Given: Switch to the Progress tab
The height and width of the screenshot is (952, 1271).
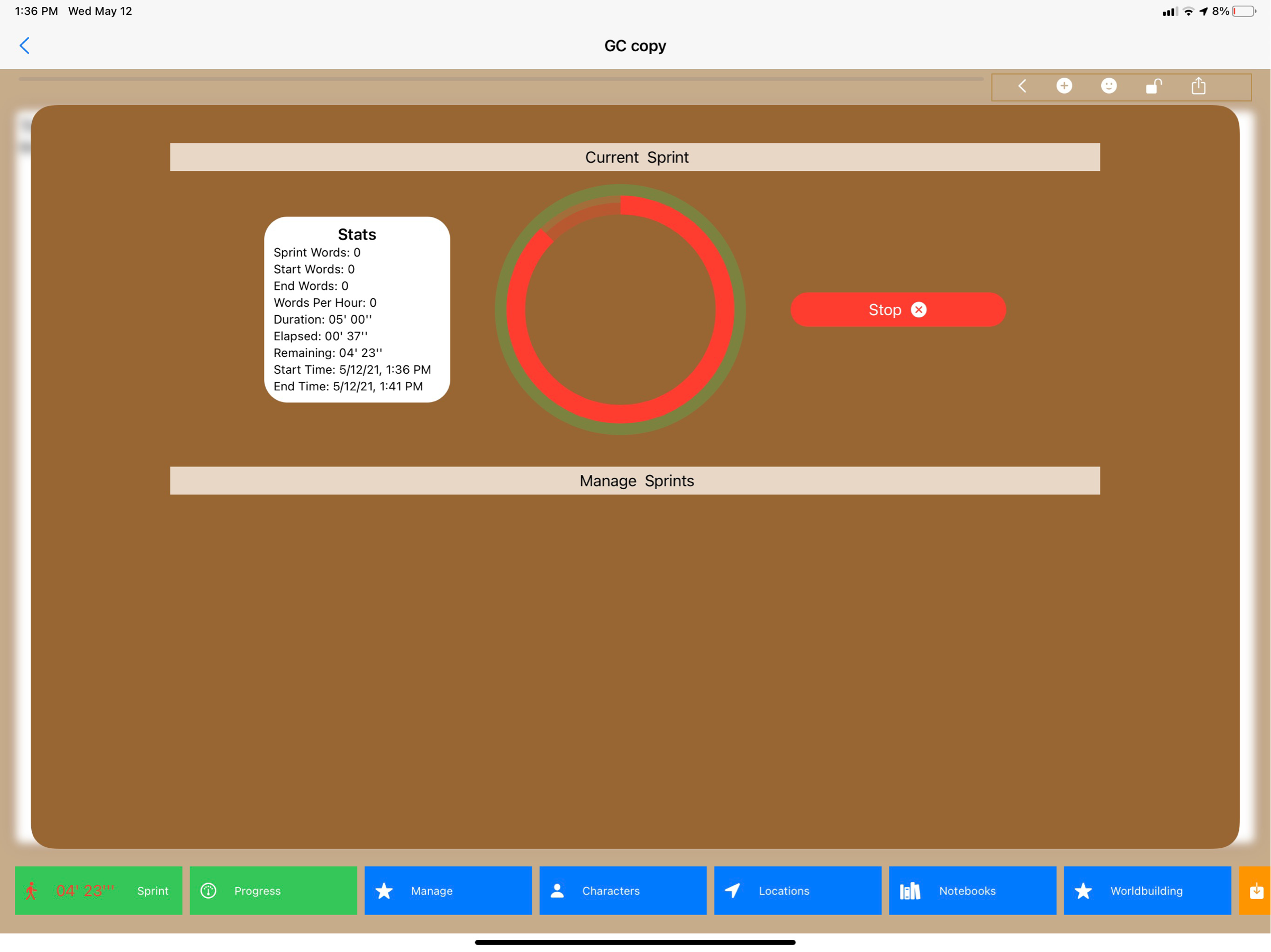Looking at the screenshot, I should [273, 891].
